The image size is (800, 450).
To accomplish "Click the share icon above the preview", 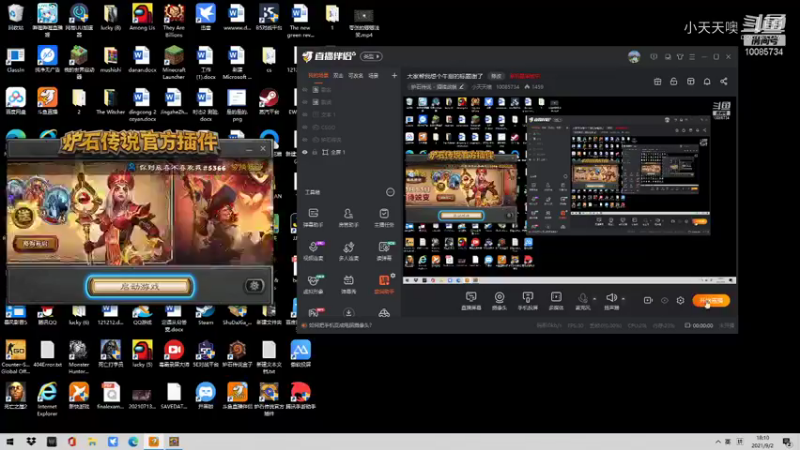I will [723, 82].
